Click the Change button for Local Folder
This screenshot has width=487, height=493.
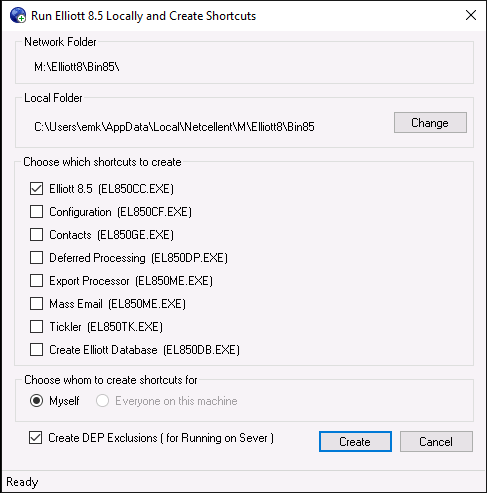(430, 123)
